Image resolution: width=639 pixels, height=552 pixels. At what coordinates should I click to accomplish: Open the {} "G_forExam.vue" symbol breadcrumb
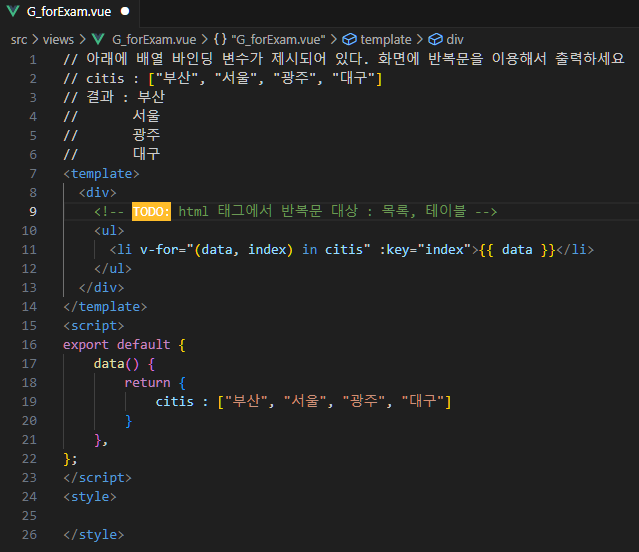[x=269, y=40]
